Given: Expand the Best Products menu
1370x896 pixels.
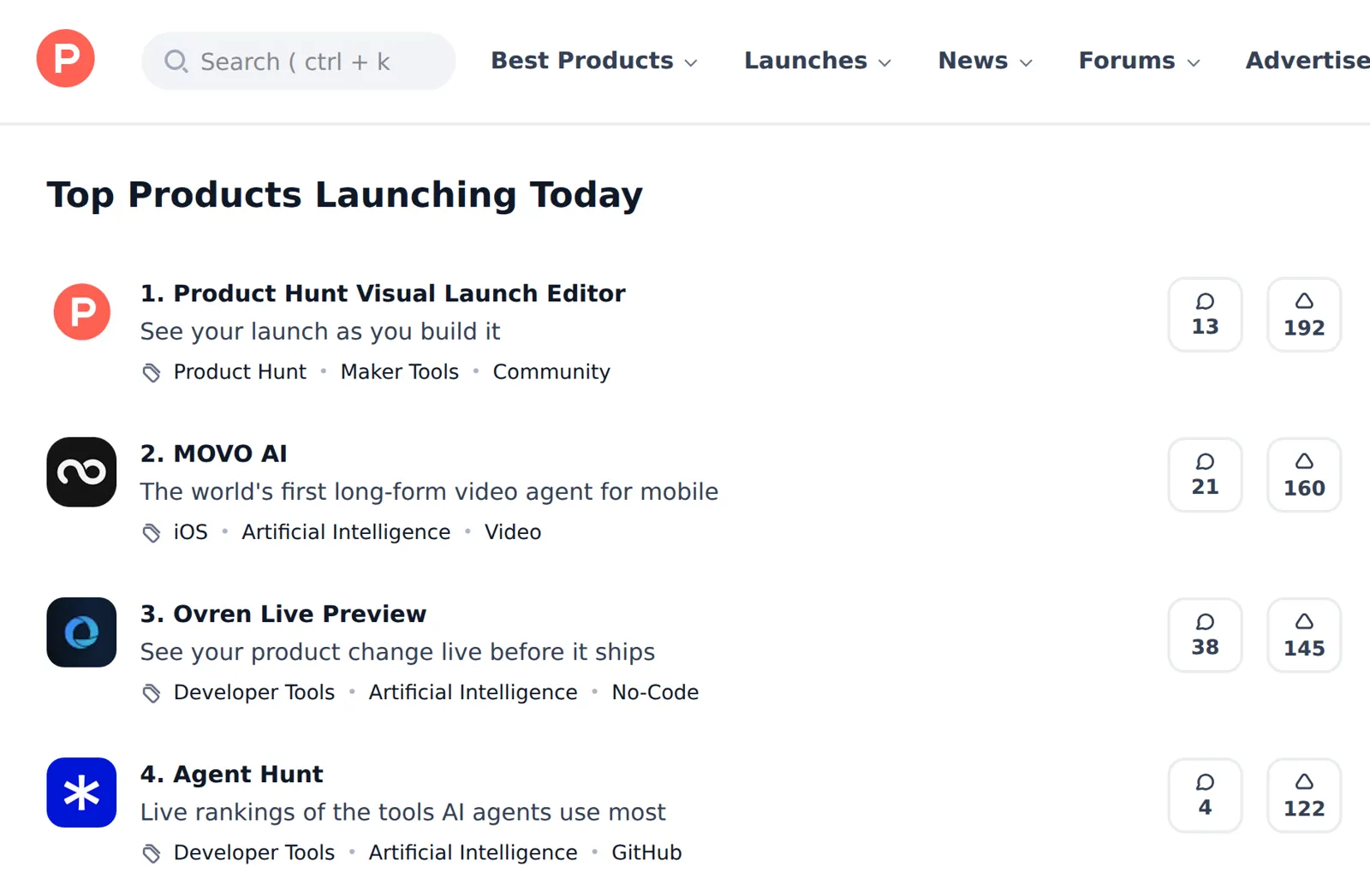Looking at the screenshot, I should [x=594, y=61].
